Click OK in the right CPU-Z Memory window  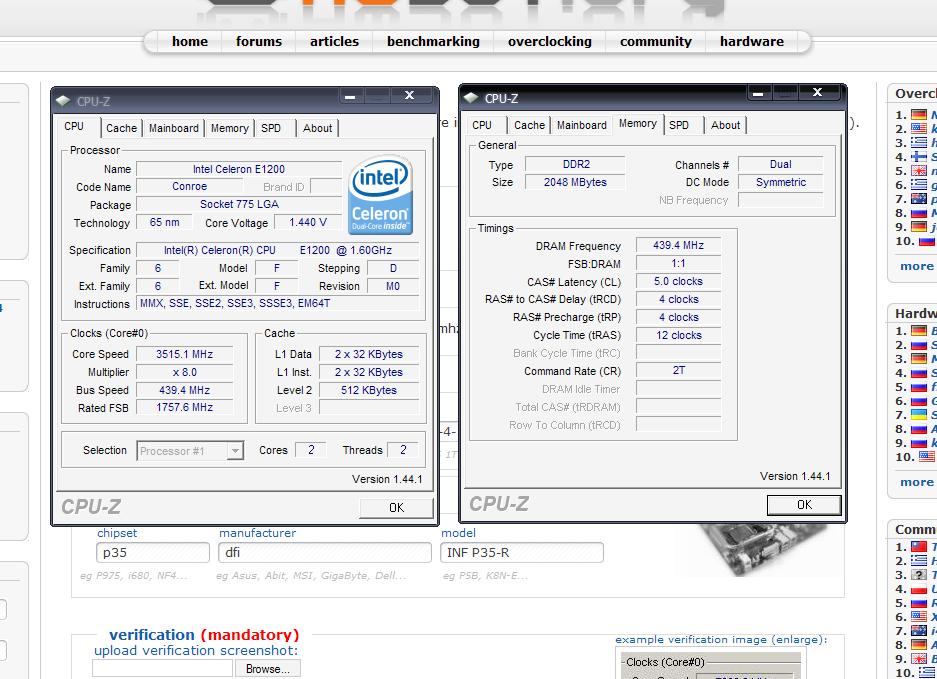[804, 504]
